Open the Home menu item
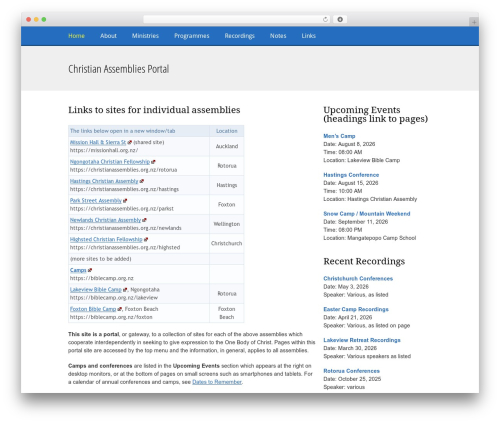500x423 pixels. point(76,36)
